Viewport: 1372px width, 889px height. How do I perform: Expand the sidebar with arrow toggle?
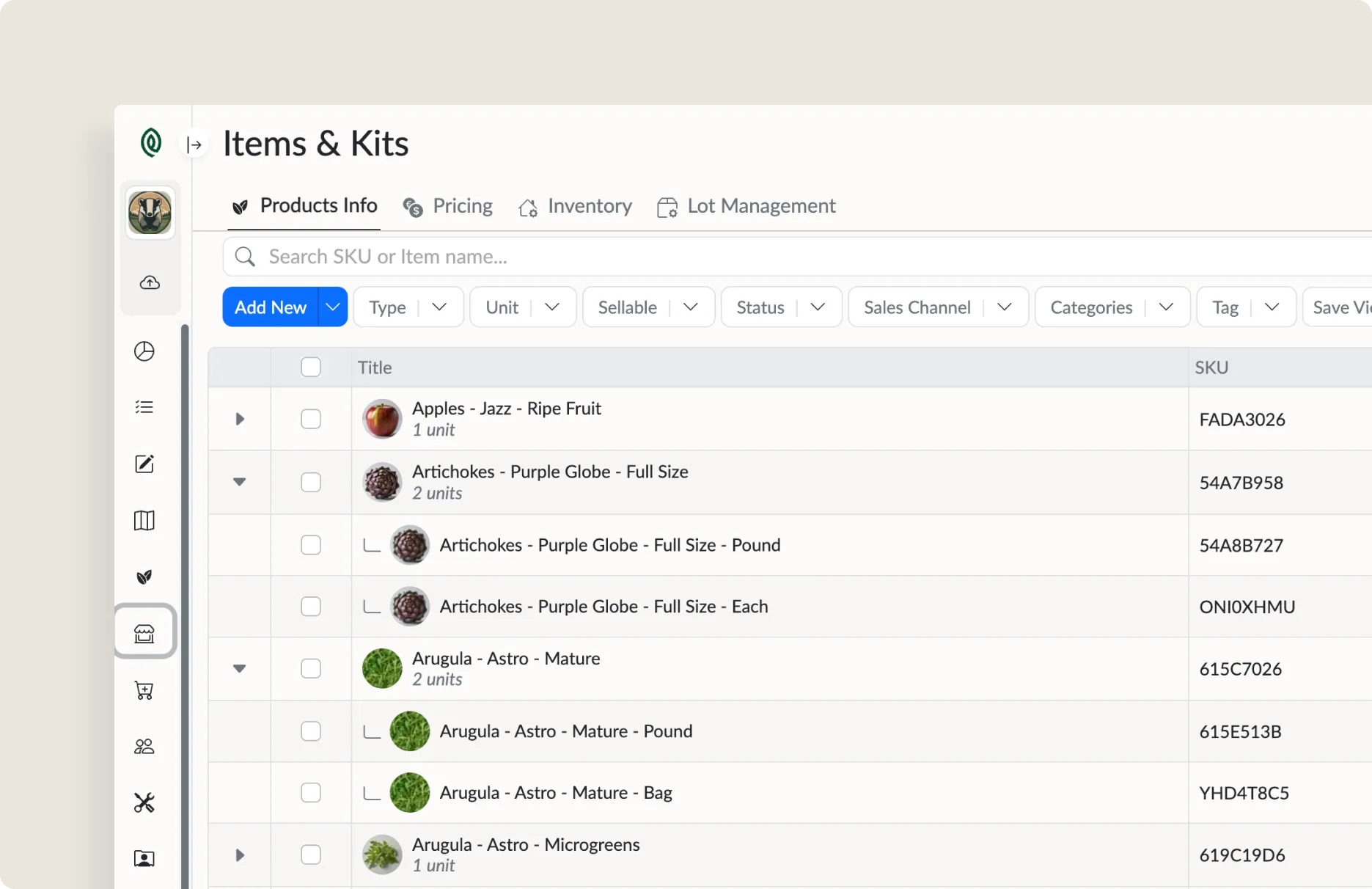coord(194,144)
